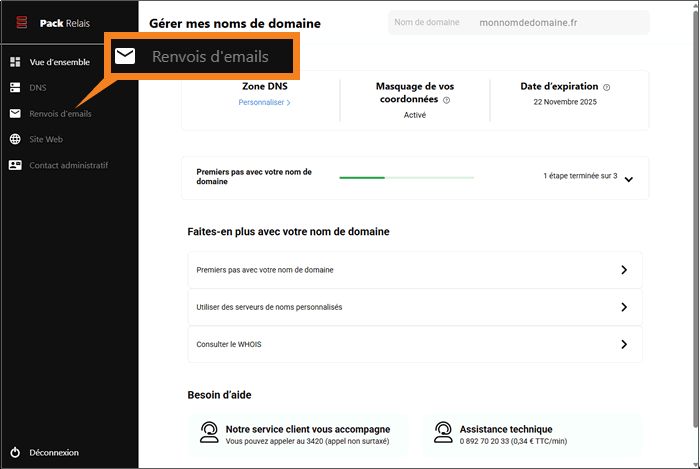Click the Activé status text
700x469 pixels.
415,115
